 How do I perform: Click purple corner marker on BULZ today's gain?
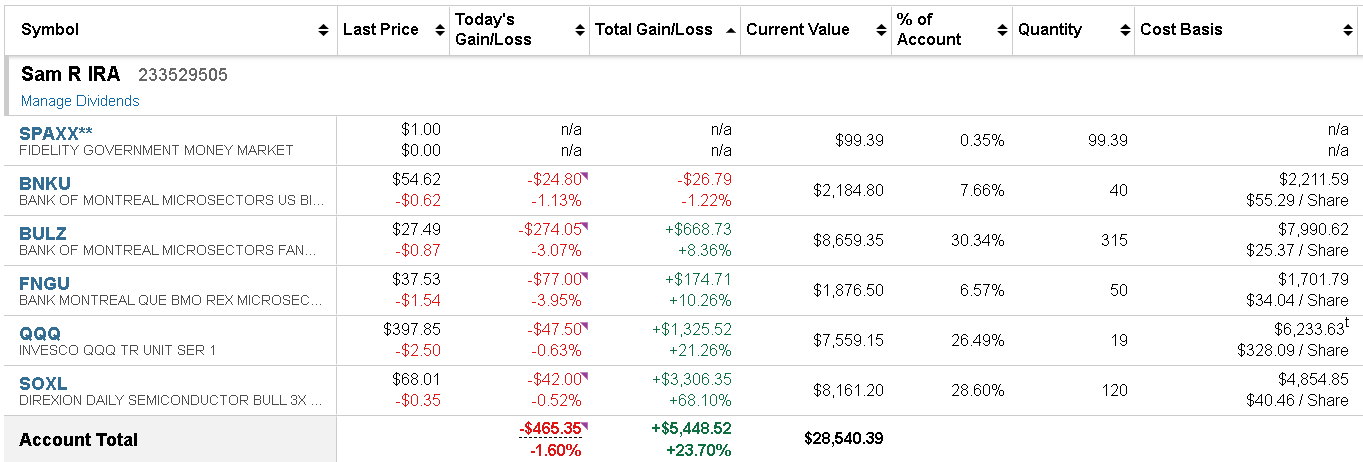585,226
